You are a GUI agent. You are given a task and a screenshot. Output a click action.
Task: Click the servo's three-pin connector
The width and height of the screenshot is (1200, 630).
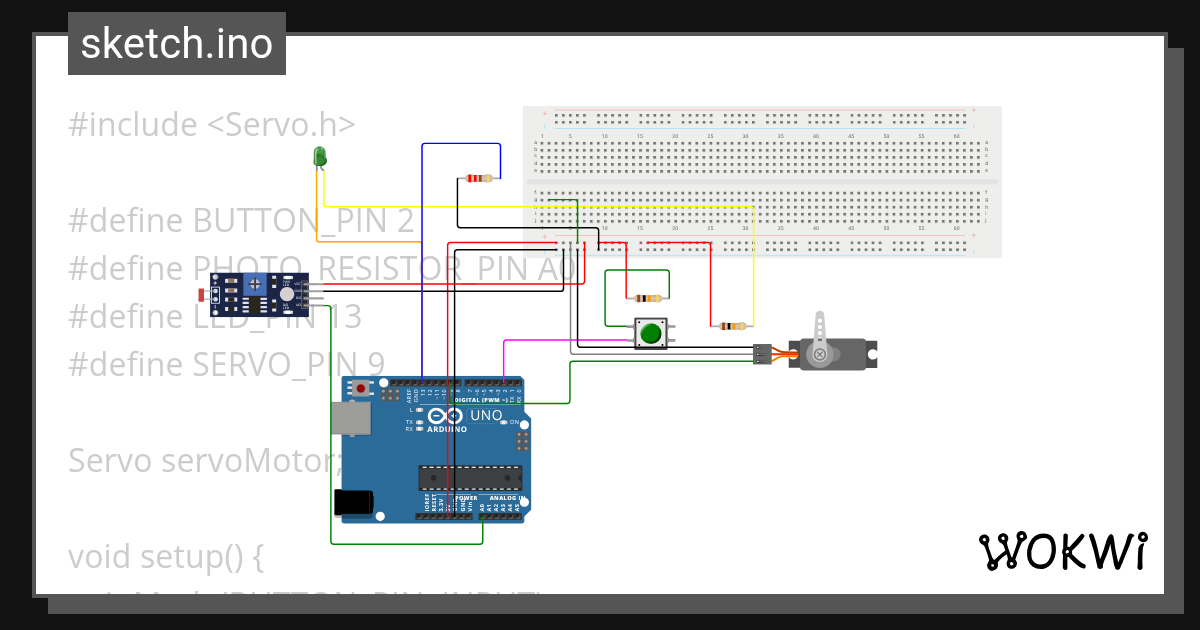point(763,353)
